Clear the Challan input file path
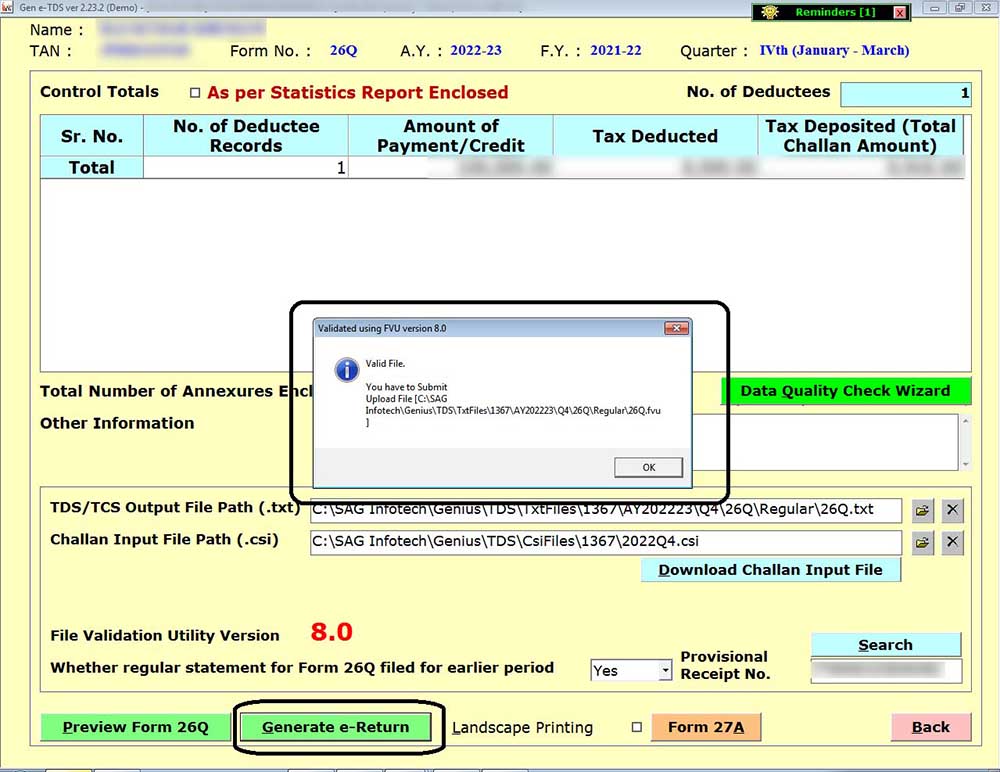1000x772 pixels. click(953, 543)
